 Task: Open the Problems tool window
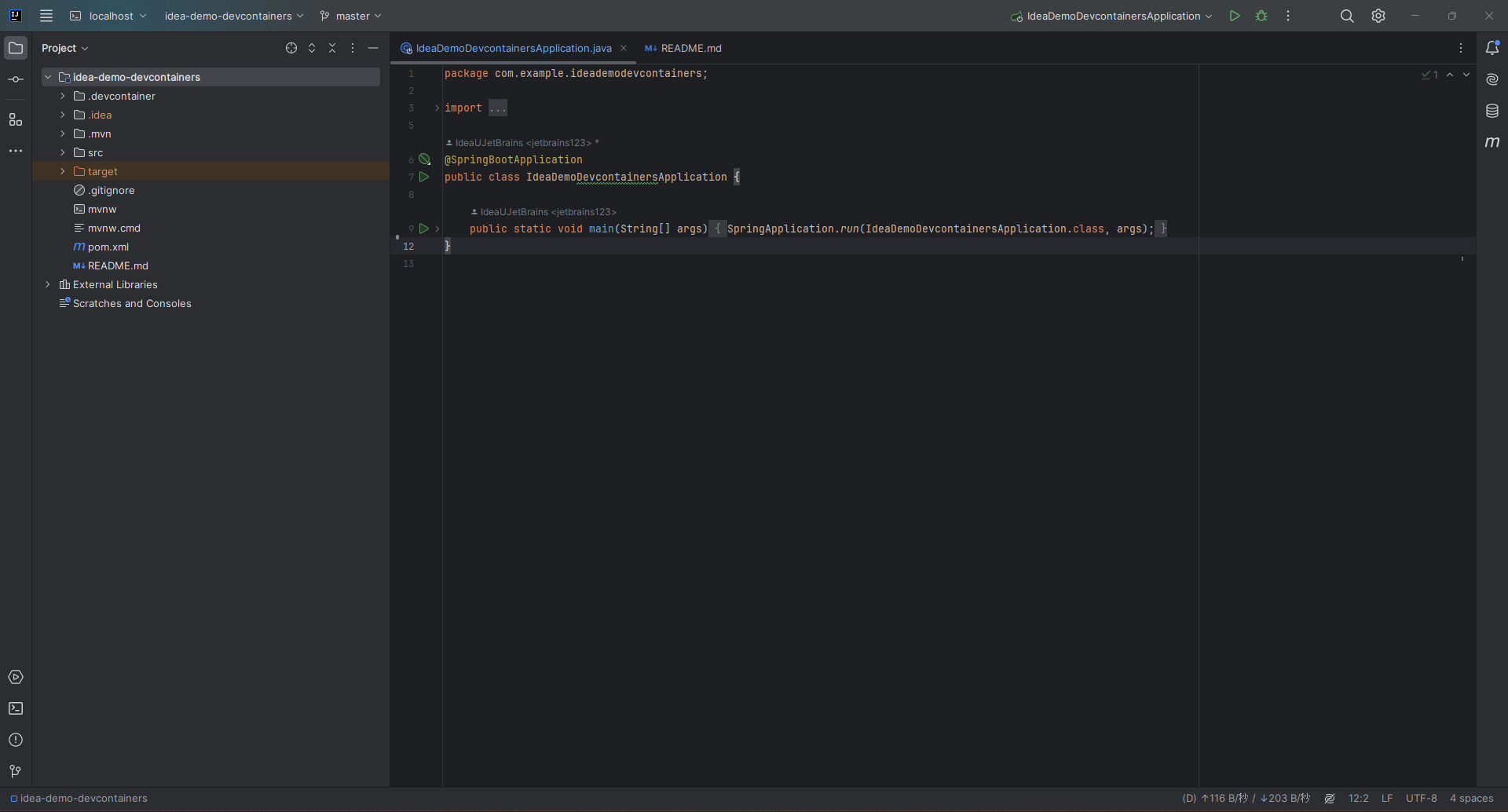pyautogui.click(x=16, y=740)
